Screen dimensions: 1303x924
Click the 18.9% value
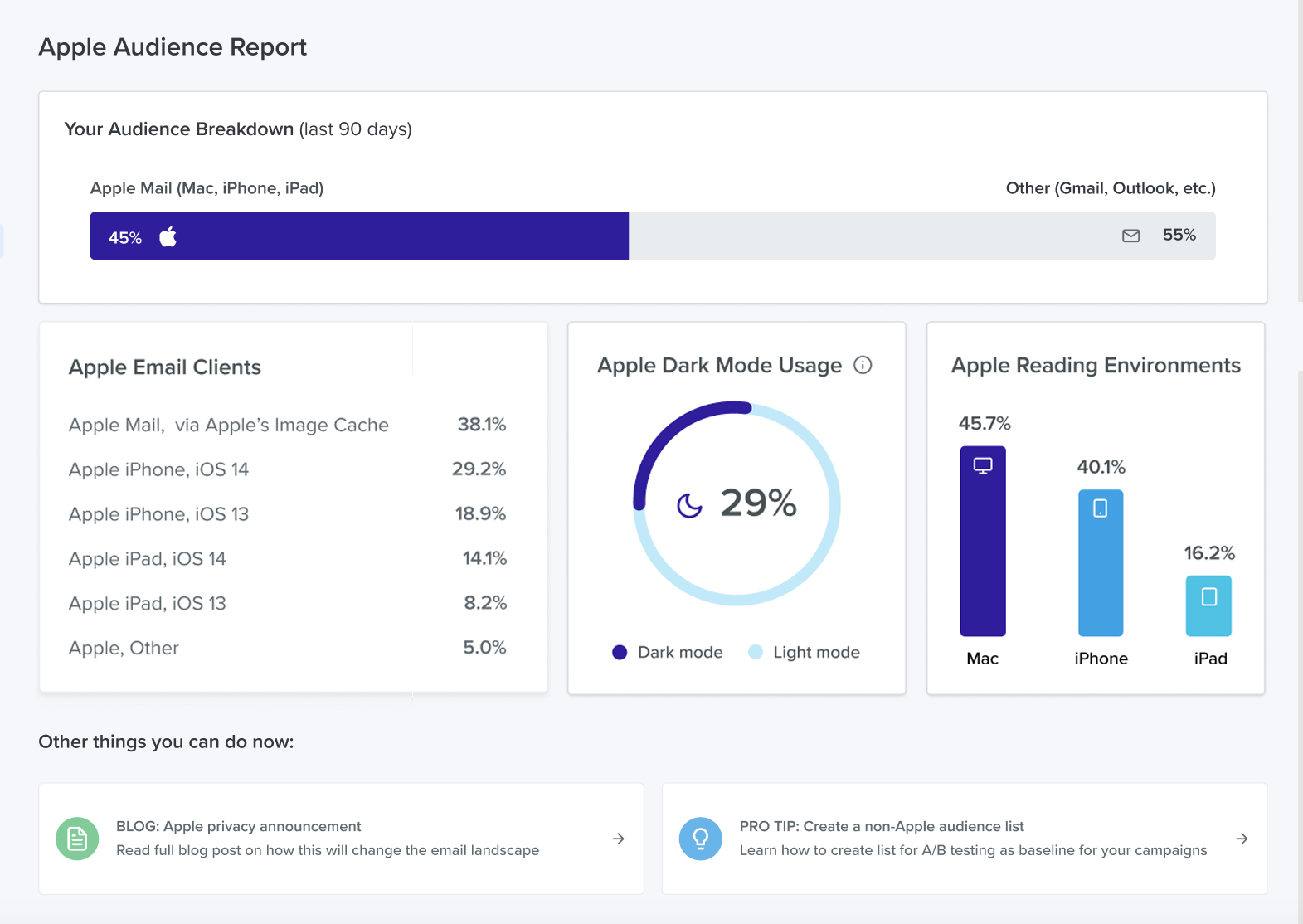[x=480, y=513]
